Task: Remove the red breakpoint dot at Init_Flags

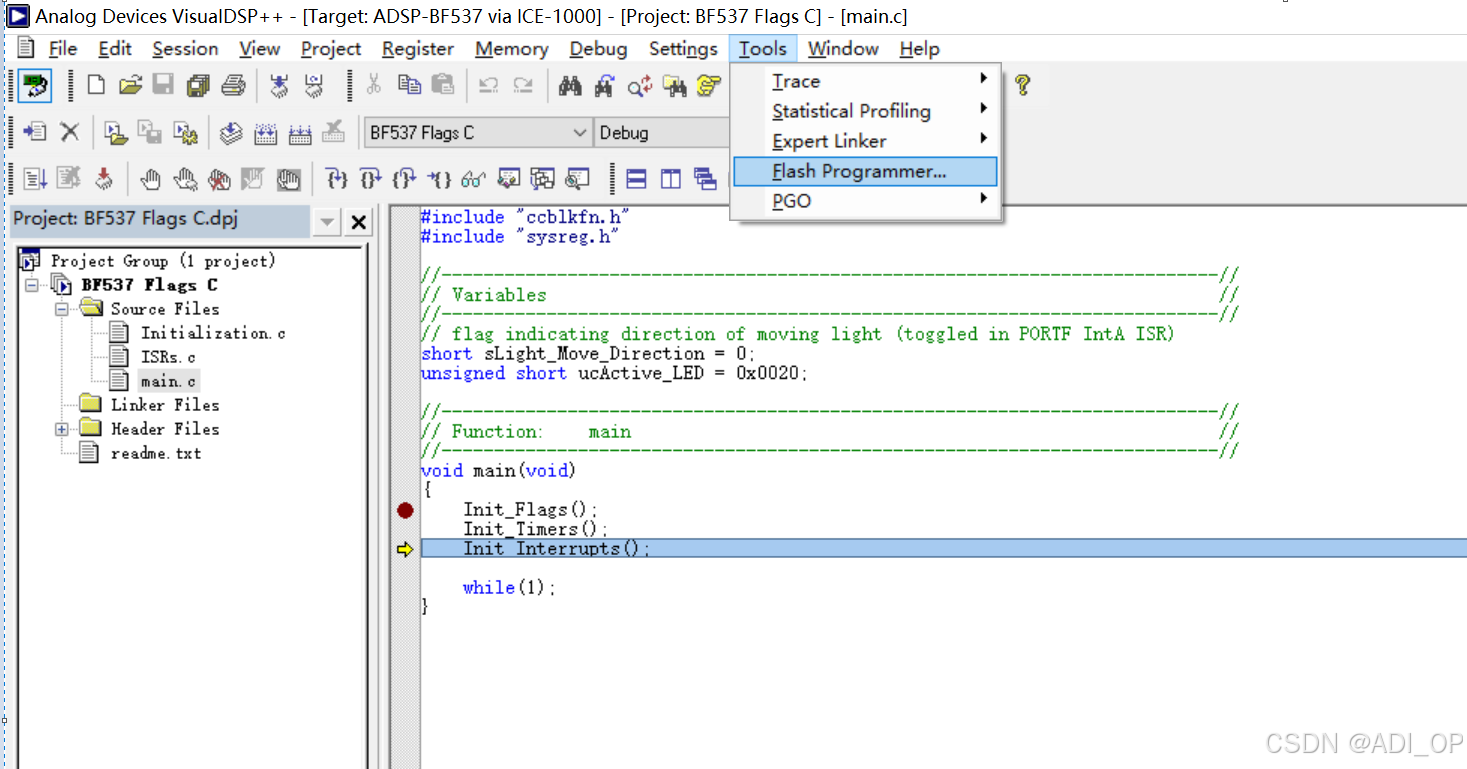Action: [x=405, y=511]
